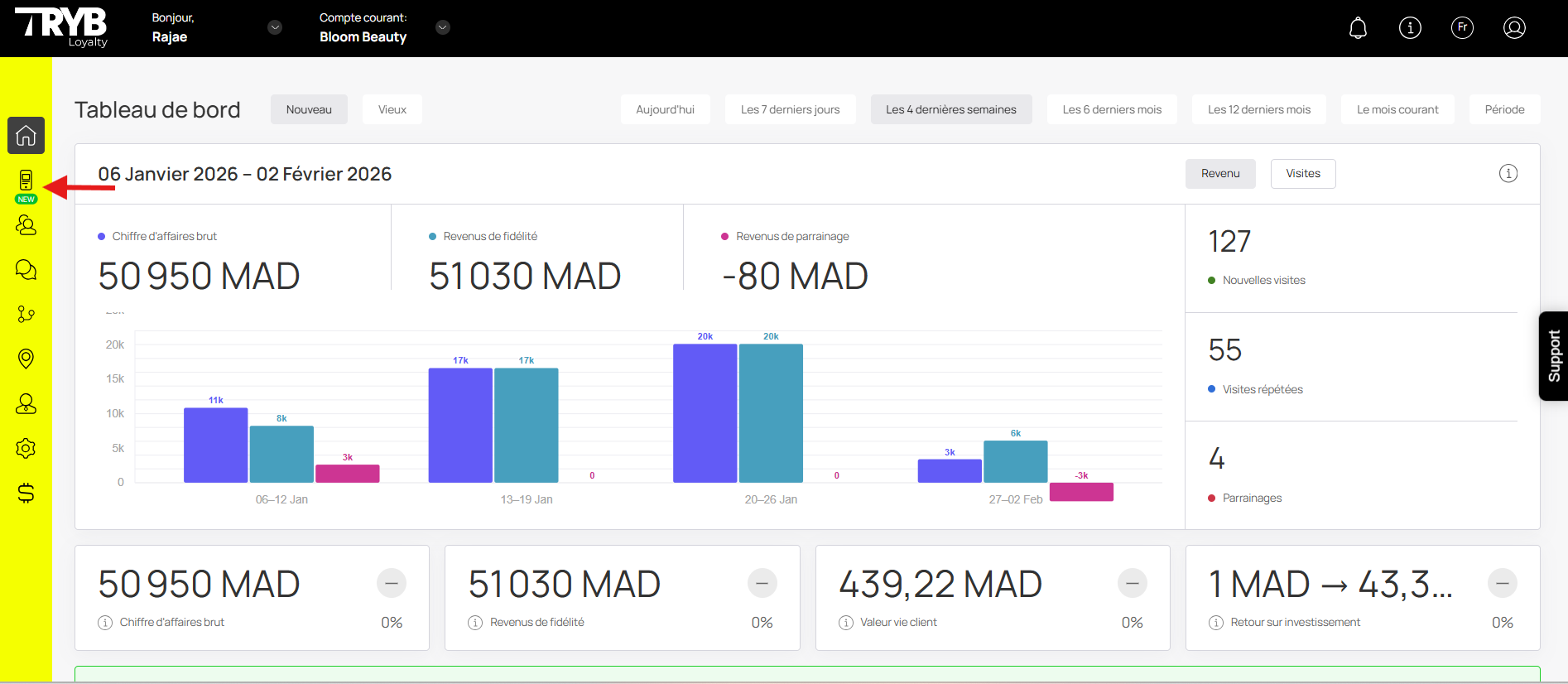Click the info icon in the top bar
Image resolution: width=1568 pixels, height=684 pixels.
point(1410,28)
